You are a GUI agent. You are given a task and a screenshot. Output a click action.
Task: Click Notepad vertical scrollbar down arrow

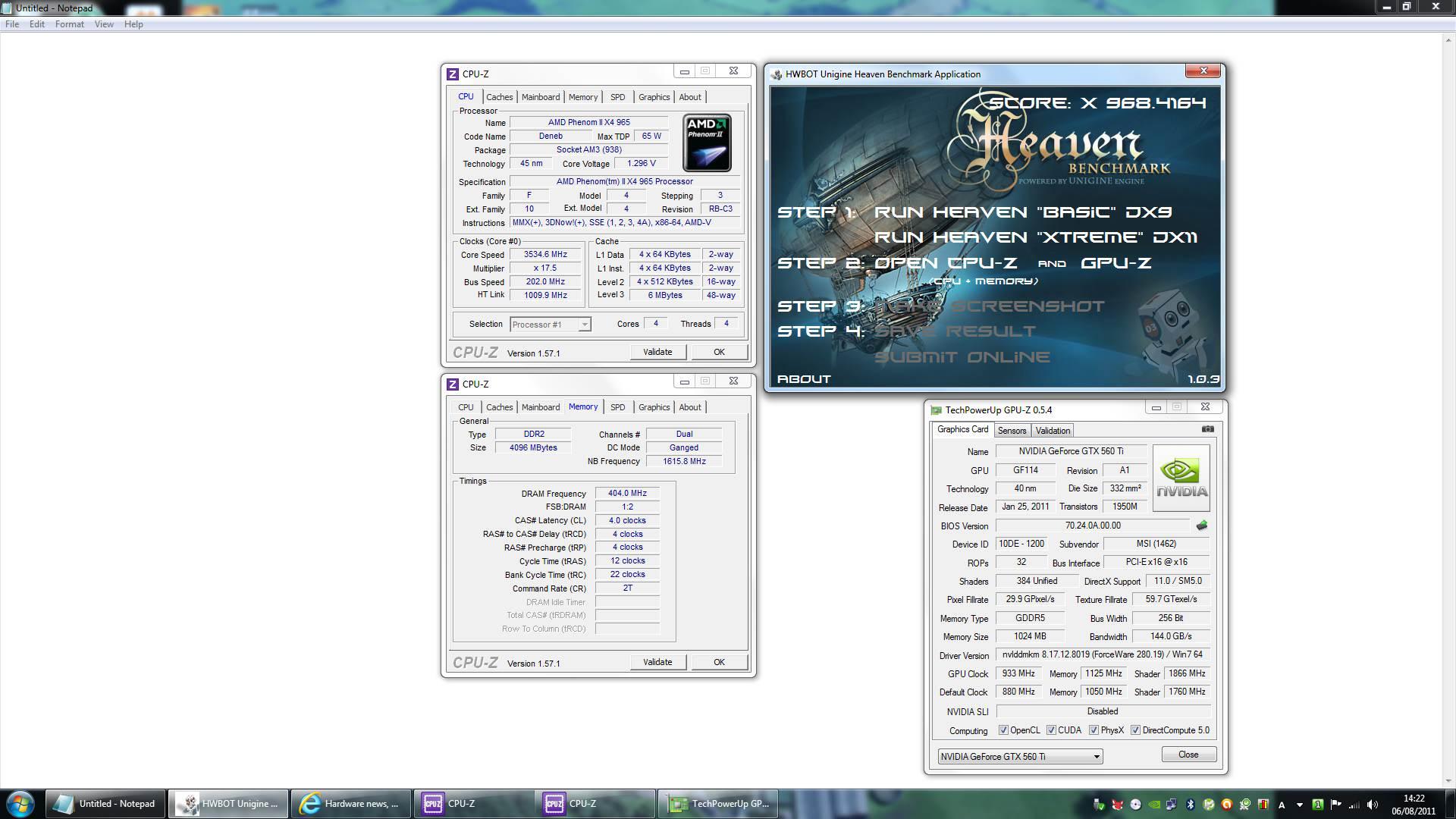coord(1448,780)
